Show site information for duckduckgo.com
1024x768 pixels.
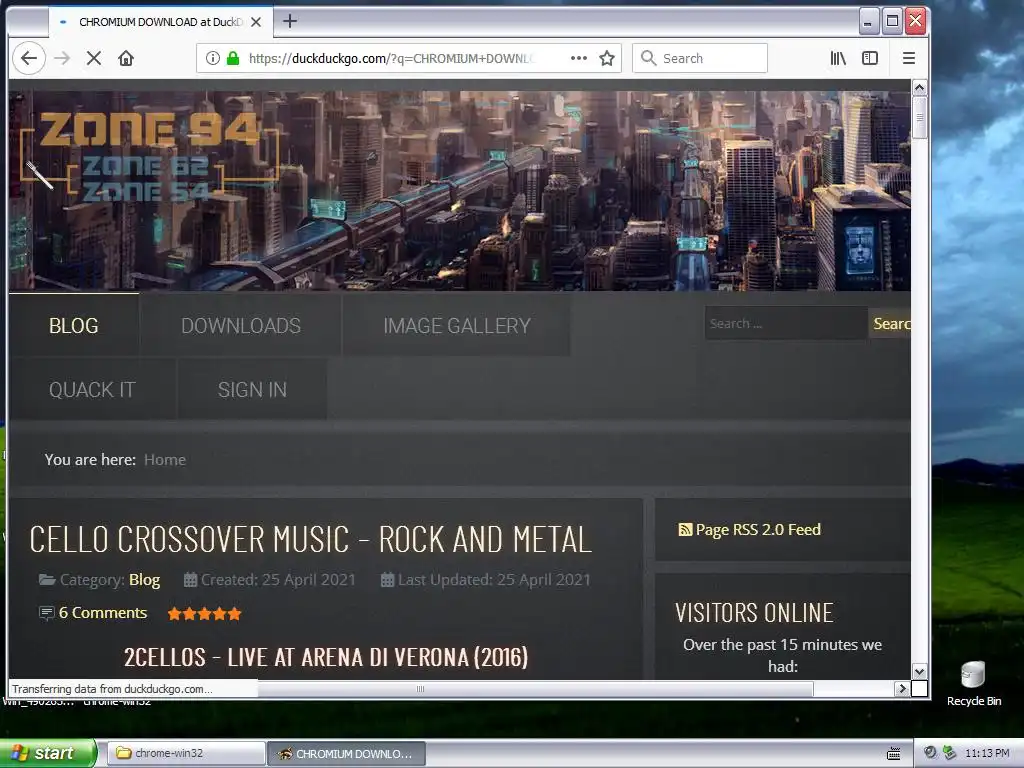coord(212,58)
